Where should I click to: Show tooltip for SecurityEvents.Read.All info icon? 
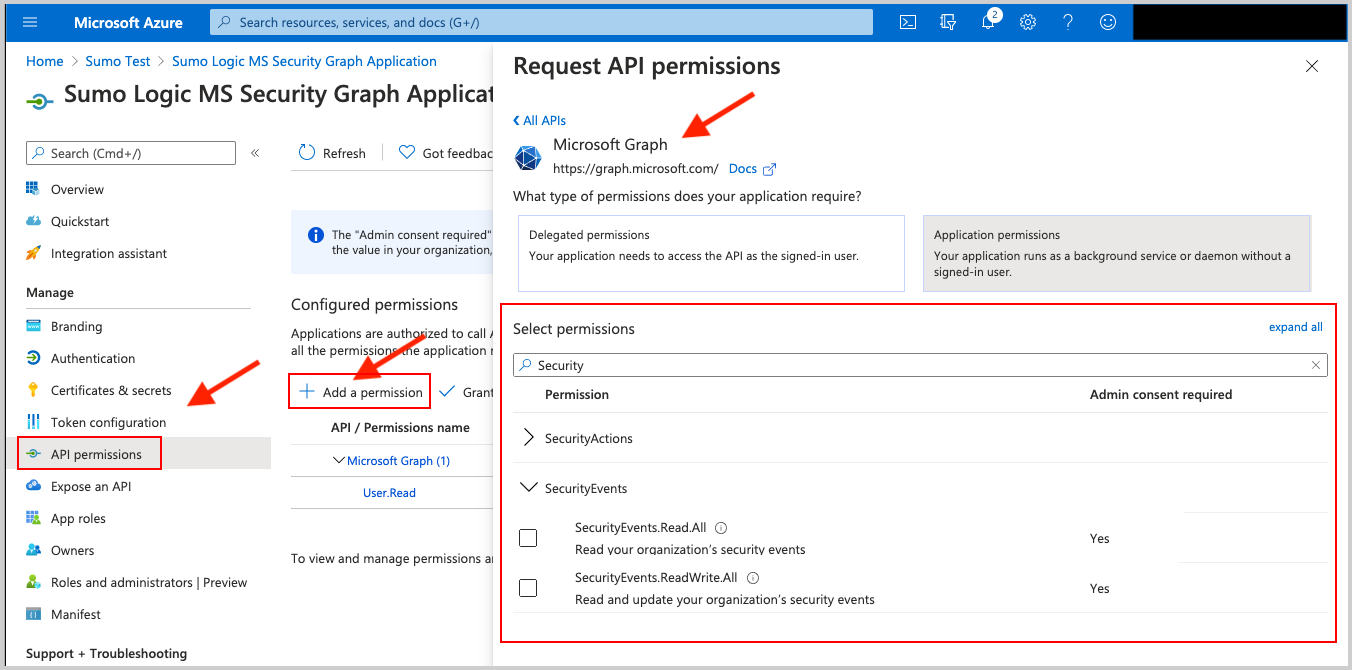(719, 526)
